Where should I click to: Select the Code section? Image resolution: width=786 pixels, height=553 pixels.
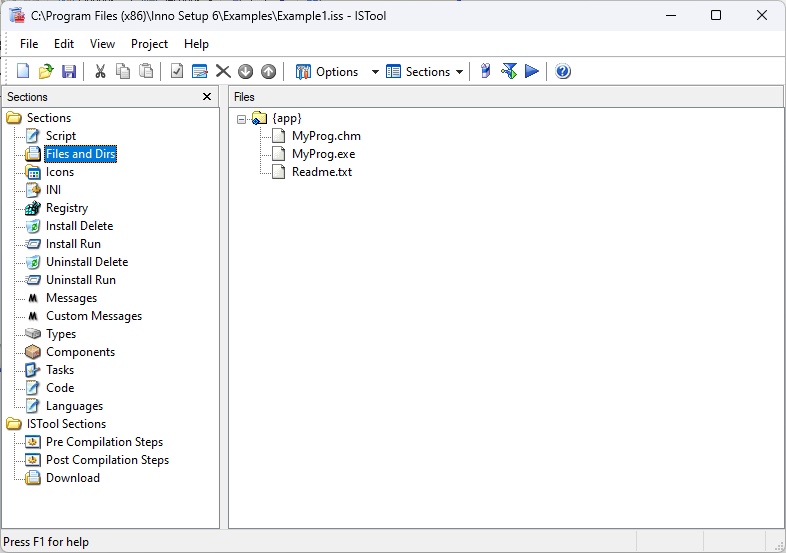click(x=60, y=388)
